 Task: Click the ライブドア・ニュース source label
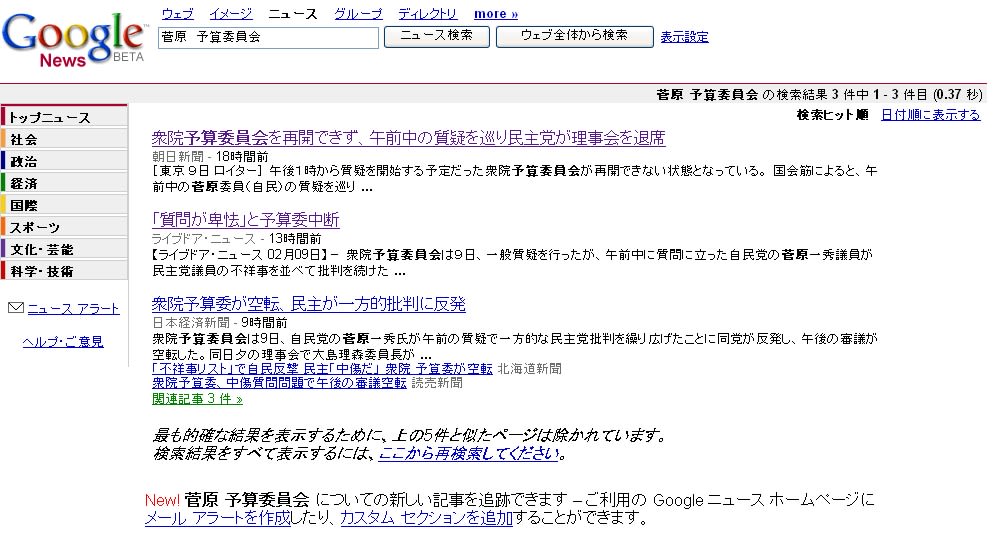(x=203, y=239)
